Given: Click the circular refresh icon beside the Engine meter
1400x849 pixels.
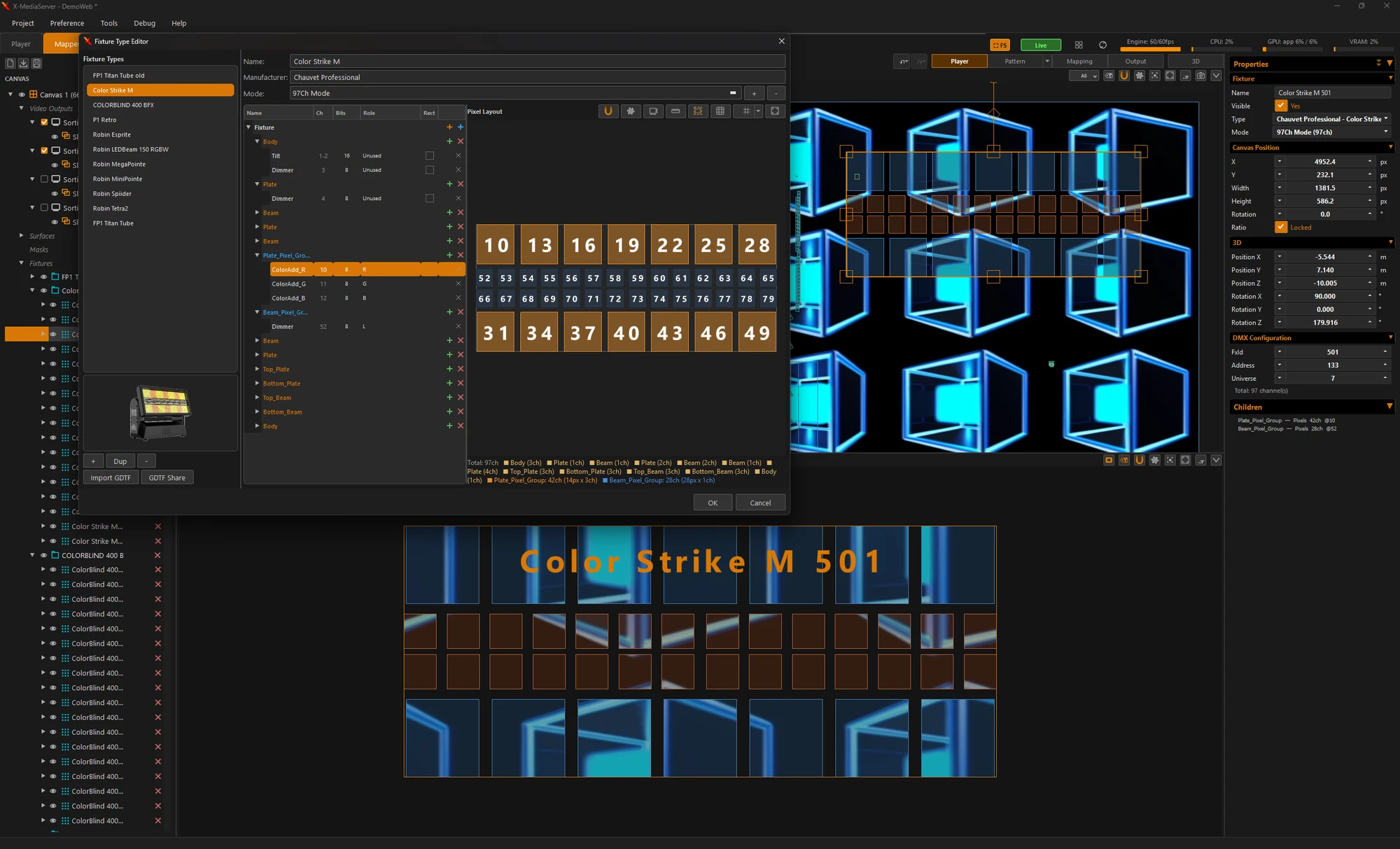Looking at the screenshot, I should [x=1103, y=45].
